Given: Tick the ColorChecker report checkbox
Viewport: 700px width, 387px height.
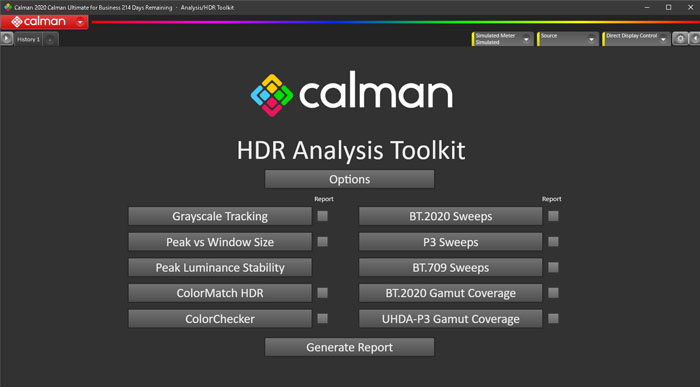Looking at the screenshot, I should pos(322,319).
